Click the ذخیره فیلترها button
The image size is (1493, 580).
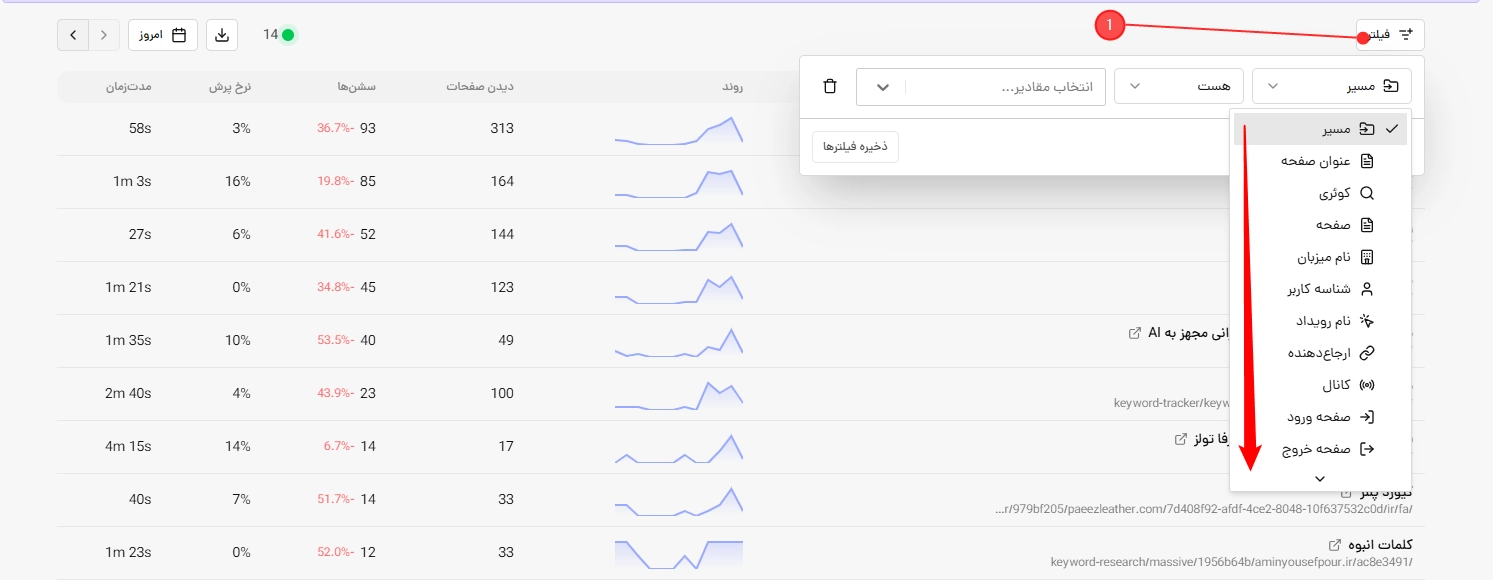tap(855, 147)
